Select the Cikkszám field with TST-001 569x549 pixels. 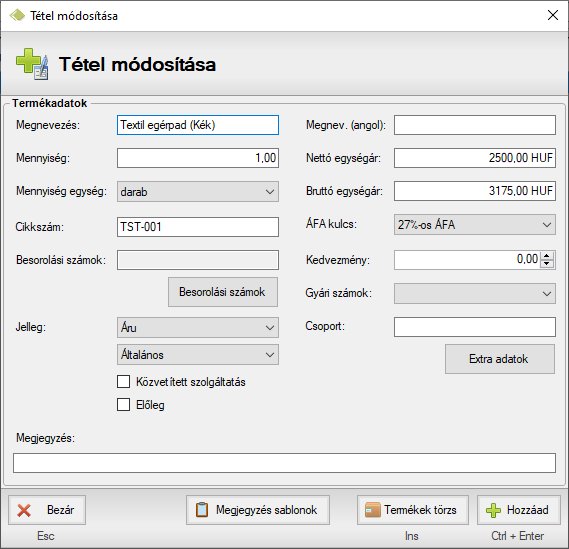(198, 227)
